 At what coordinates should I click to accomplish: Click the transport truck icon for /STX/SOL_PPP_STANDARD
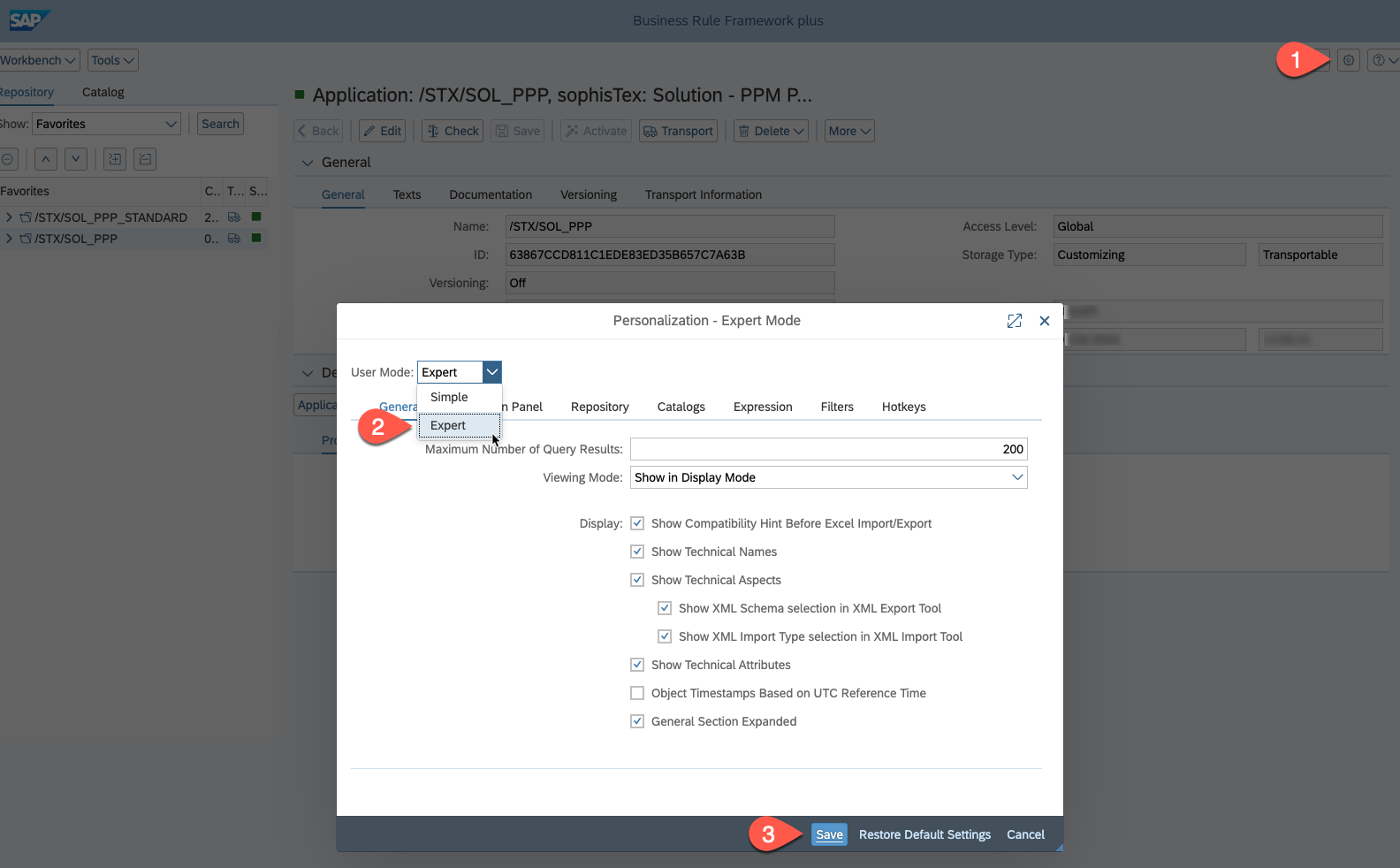pos(234,217)
